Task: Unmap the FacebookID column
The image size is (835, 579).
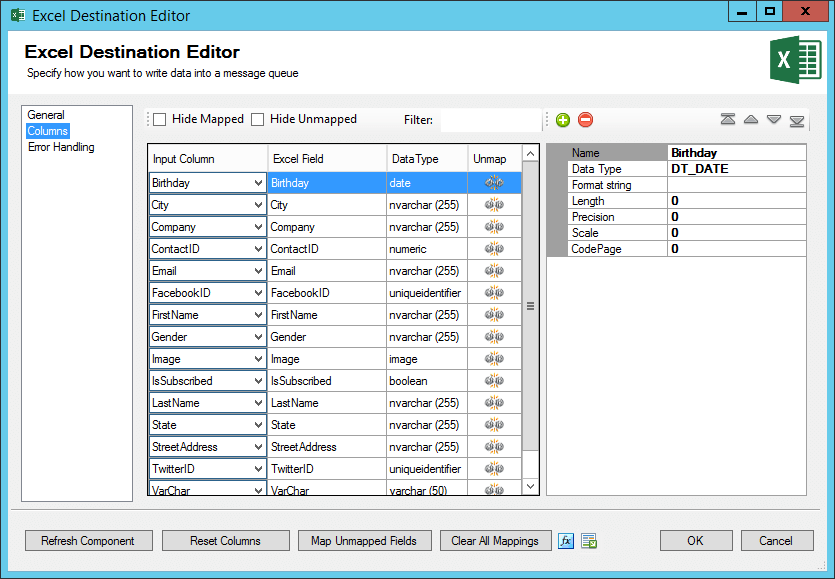Action: tap(494, 292)
